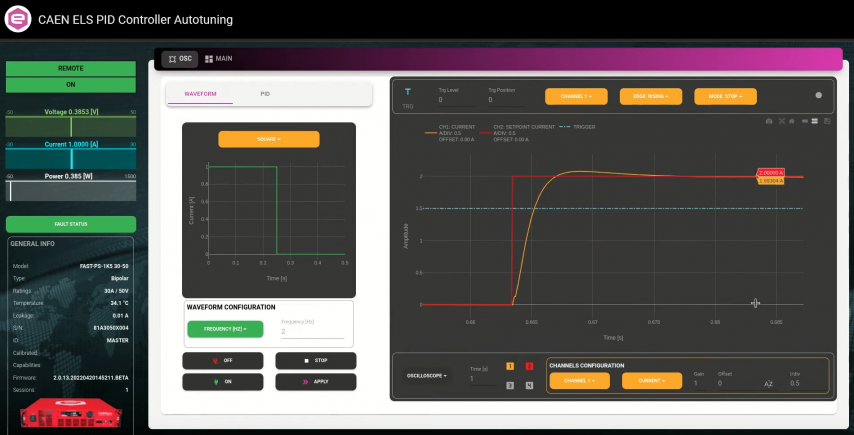
Task: Click the Trg Level input field
Action: pos(458,100)
